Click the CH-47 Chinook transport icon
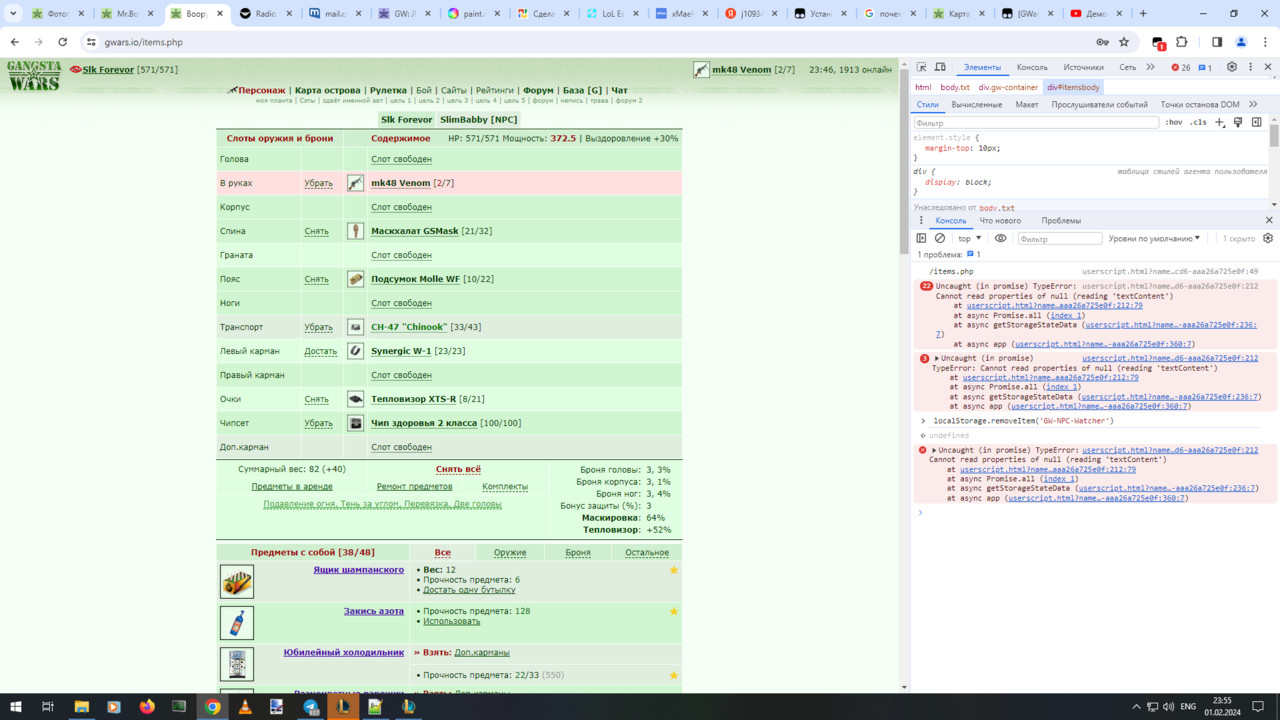This screenshot has width=1280, height=720. click(355, 327)
